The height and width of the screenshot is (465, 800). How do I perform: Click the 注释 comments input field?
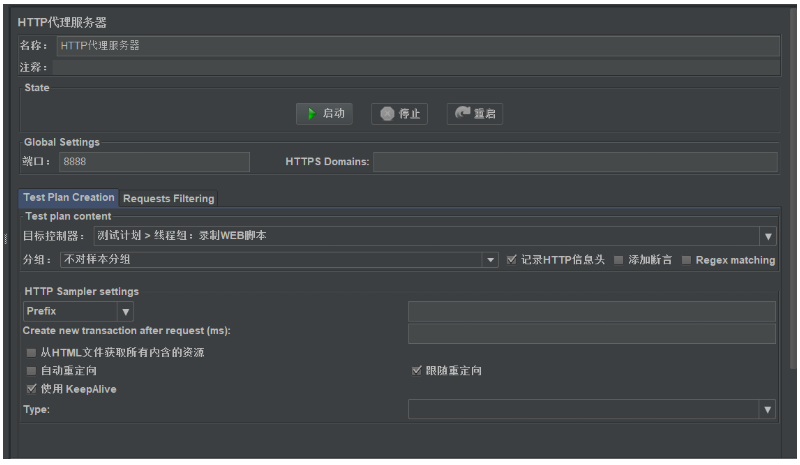tap(416, 67)
